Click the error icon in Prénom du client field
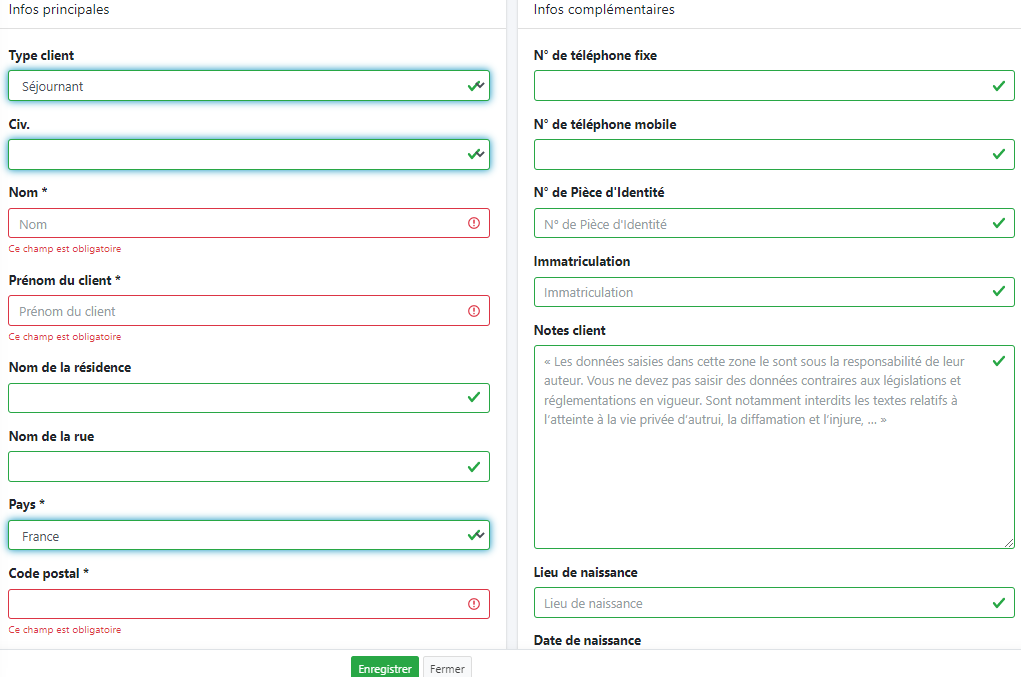 coord(474,311)
